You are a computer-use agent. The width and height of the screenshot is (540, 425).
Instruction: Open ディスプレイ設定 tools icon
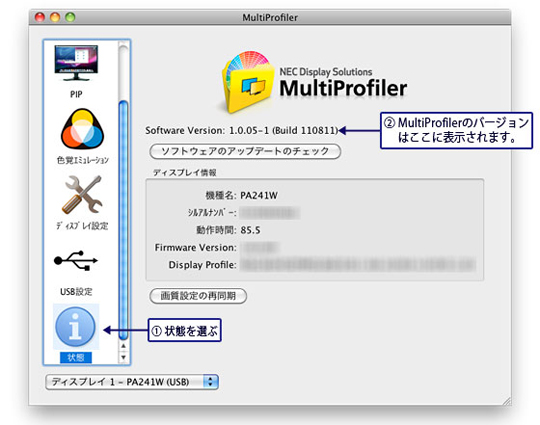coord(82,194)
